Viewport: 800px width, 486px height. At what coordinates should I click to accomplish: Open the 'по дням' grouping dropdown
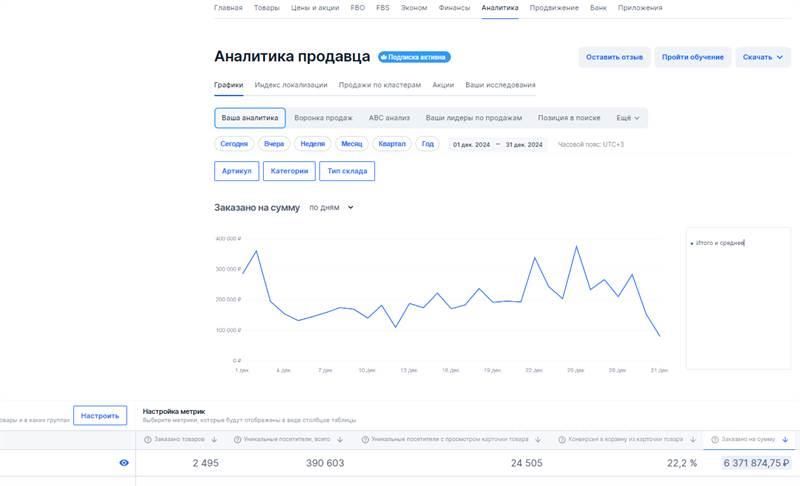pyautogui.click(x=331, y=208)
